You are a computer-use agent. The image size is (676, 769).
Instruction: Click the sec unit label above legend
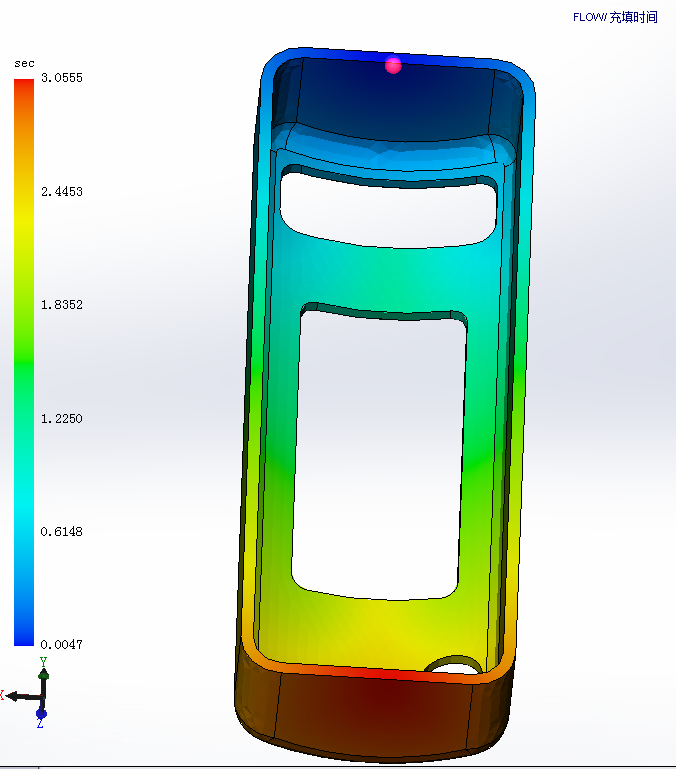(x=24, y=63)
